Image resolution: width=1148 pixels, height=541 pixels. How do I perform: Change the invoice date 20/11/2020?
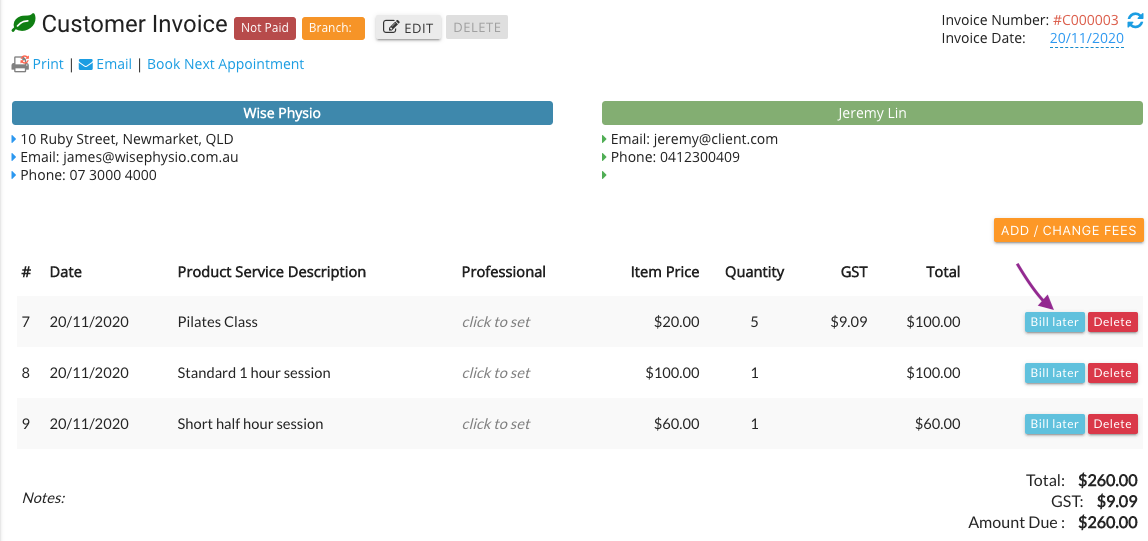[x=1086, y=39]
